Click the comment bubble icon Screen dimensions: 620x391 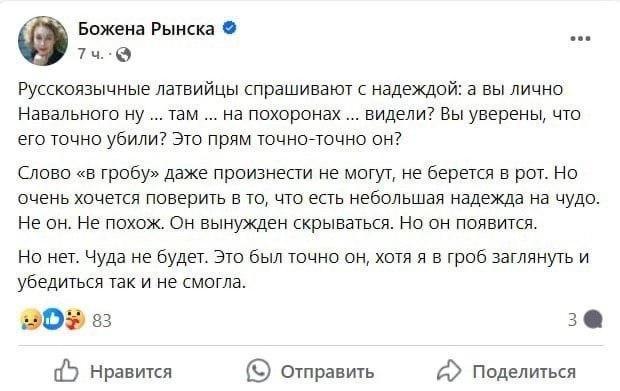593,319
